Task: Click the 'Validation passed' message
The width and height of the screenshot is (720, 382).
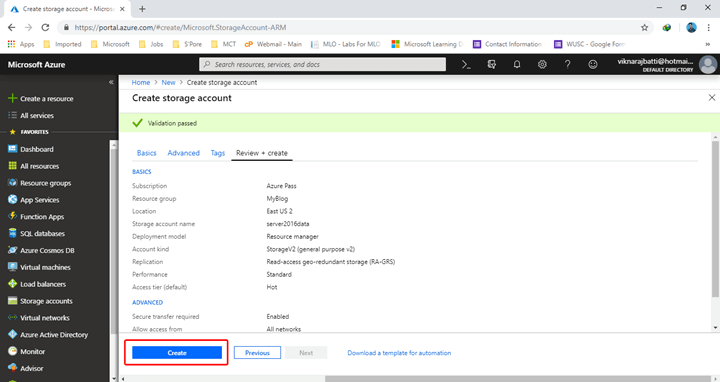Action: pyautogui.click(x=172, y=123)
